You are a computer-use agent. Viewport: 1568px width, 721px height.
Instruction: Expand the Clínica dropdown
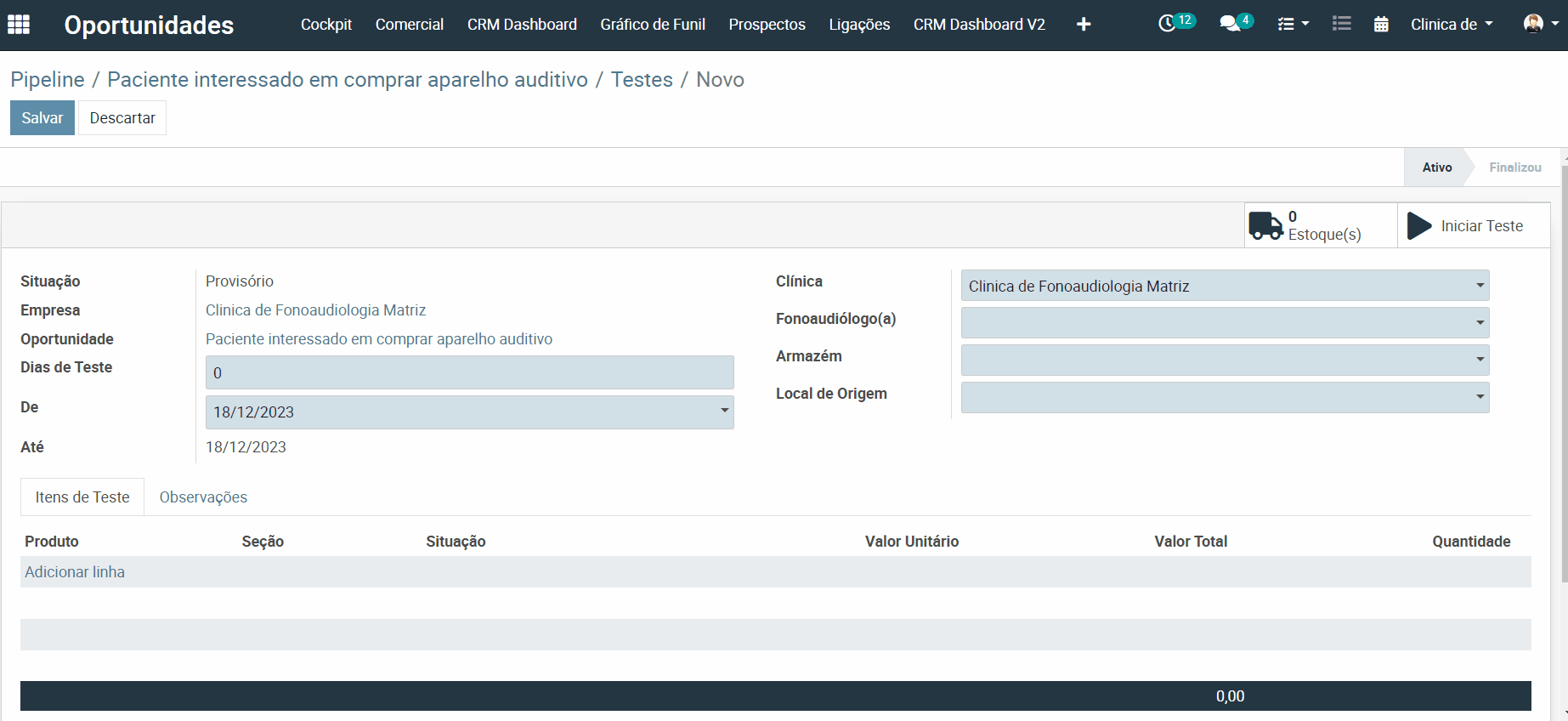pyautogui.click(x=1225, y=286)
